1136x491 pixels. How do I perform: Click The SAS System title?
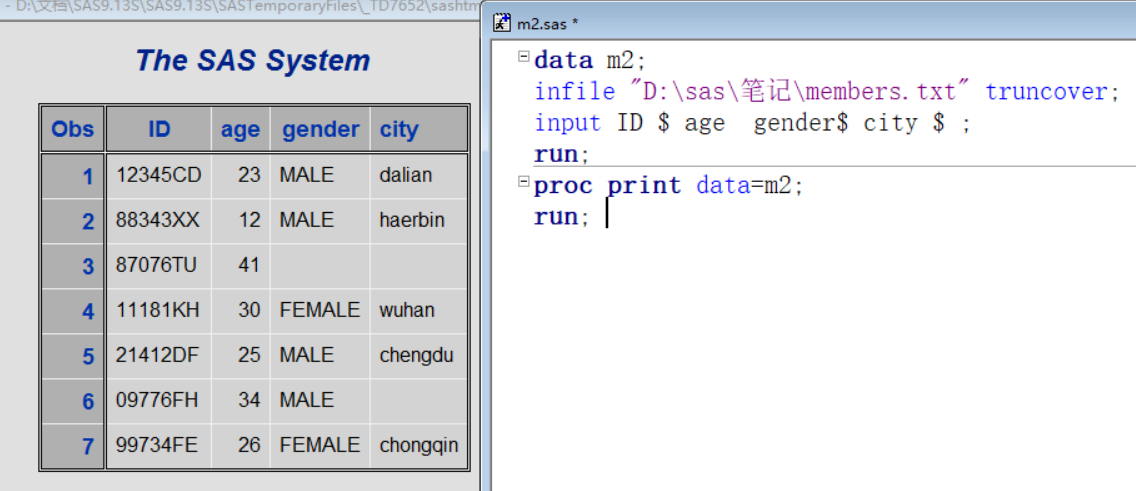click(253, 60)
